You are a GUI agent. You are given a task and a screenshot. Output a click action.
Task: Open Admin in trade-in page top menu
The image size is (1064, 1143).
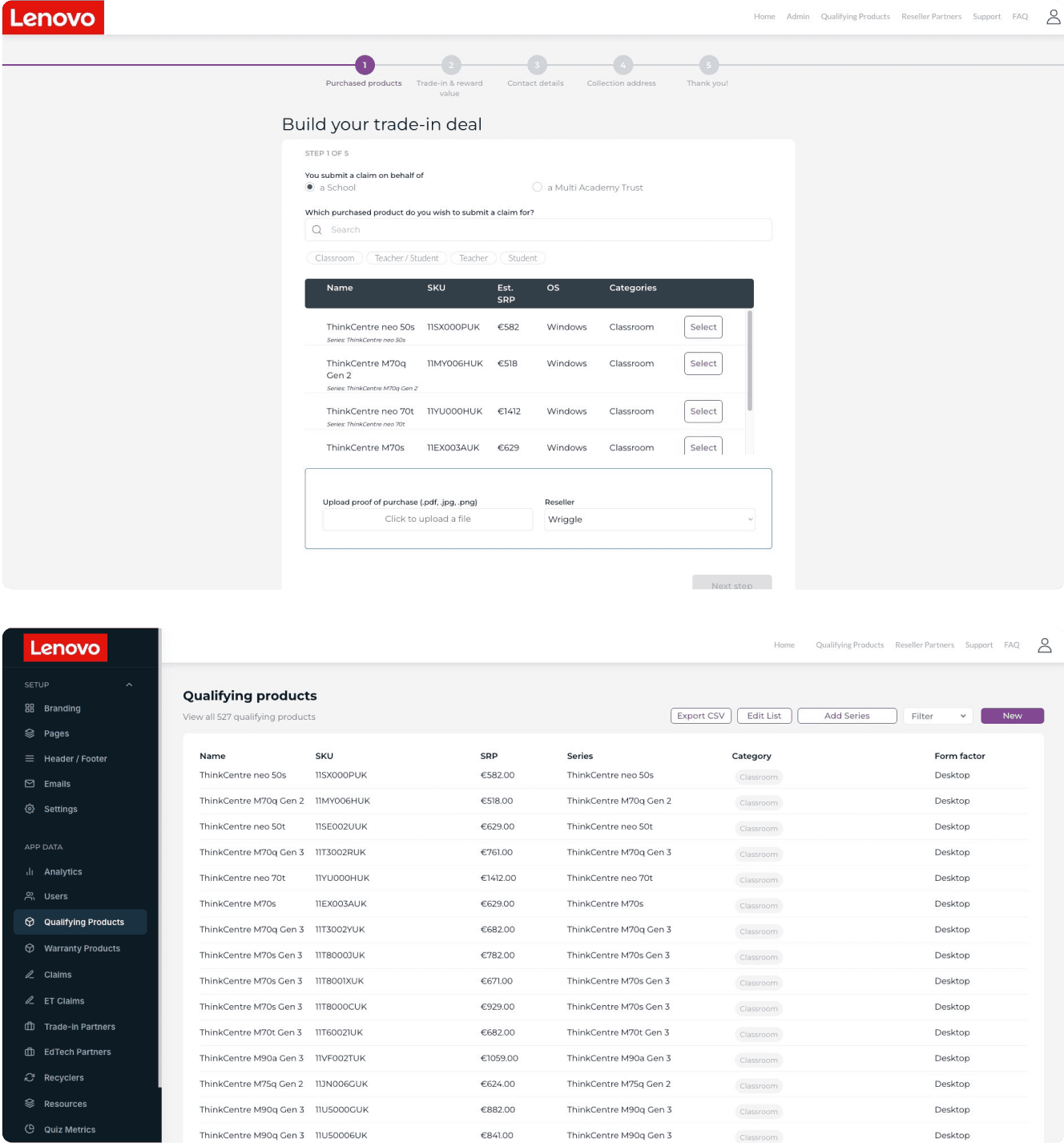click(798, 17)
